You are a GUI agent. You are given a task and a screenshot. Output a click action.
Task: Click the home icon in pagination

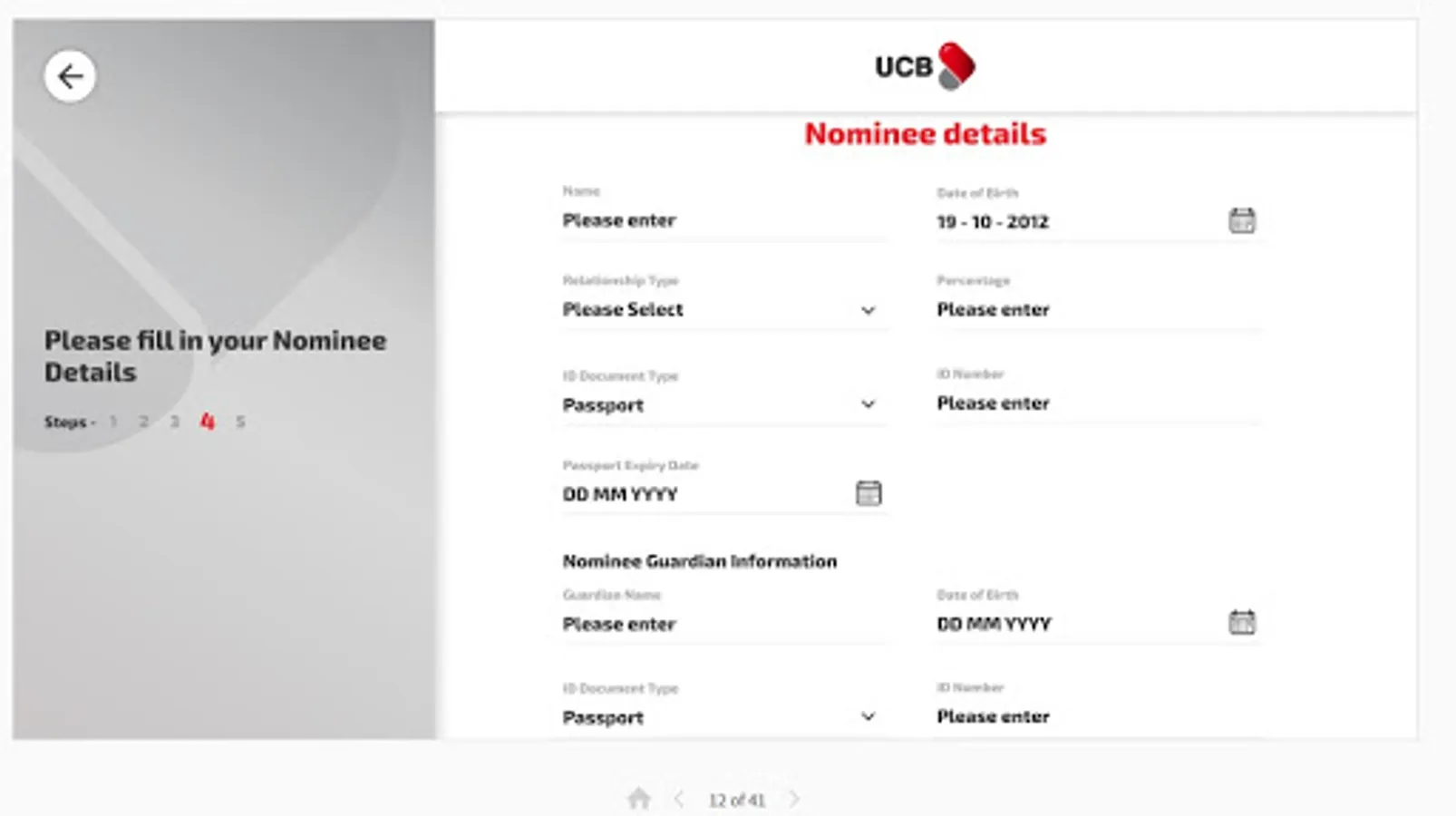(x=639, y=799)
